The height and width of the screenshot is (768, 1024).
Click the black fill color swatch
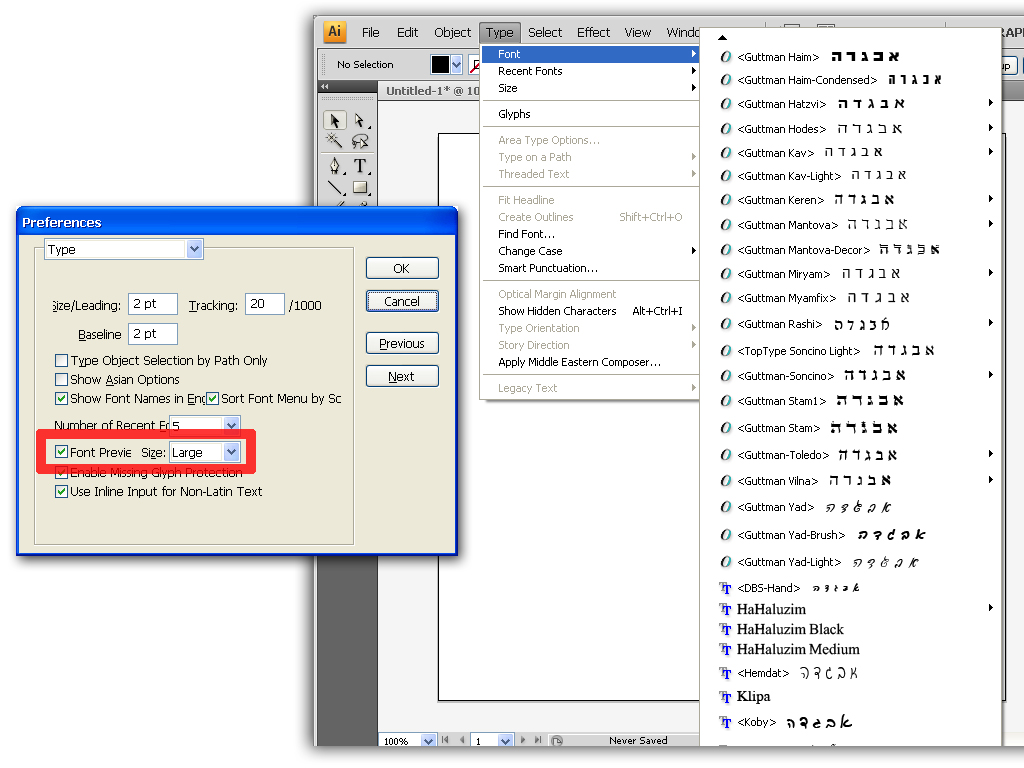[x=440, y=64]
